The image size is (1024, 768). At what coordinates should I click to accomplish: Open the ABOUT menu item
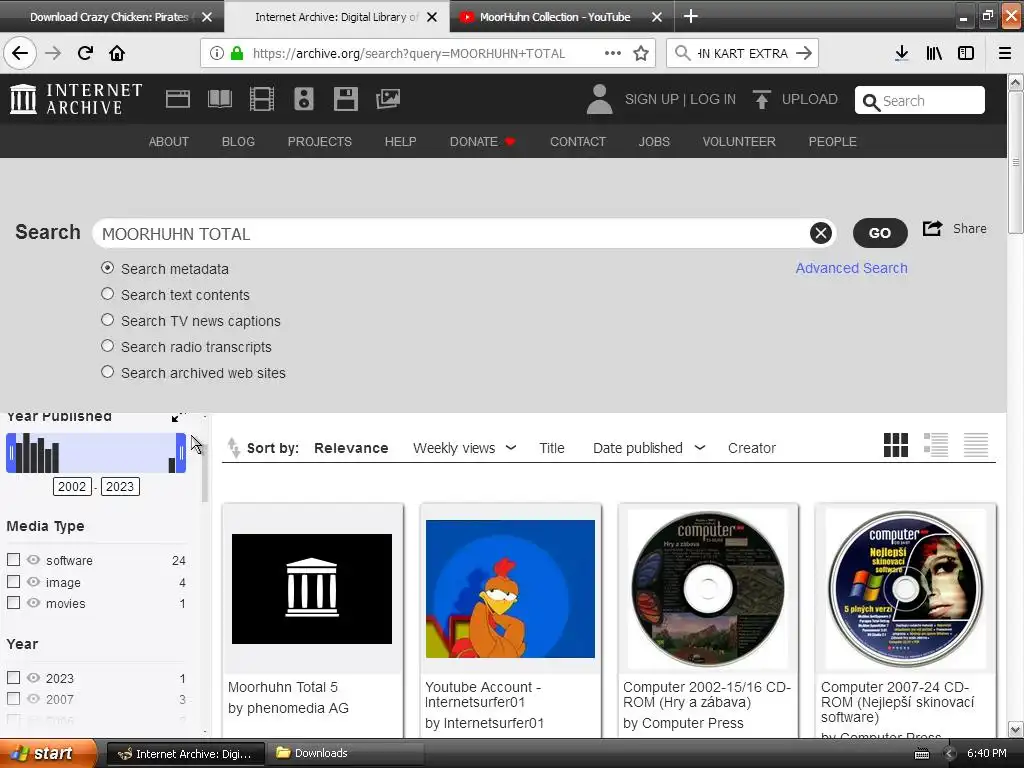click(168, 142)
